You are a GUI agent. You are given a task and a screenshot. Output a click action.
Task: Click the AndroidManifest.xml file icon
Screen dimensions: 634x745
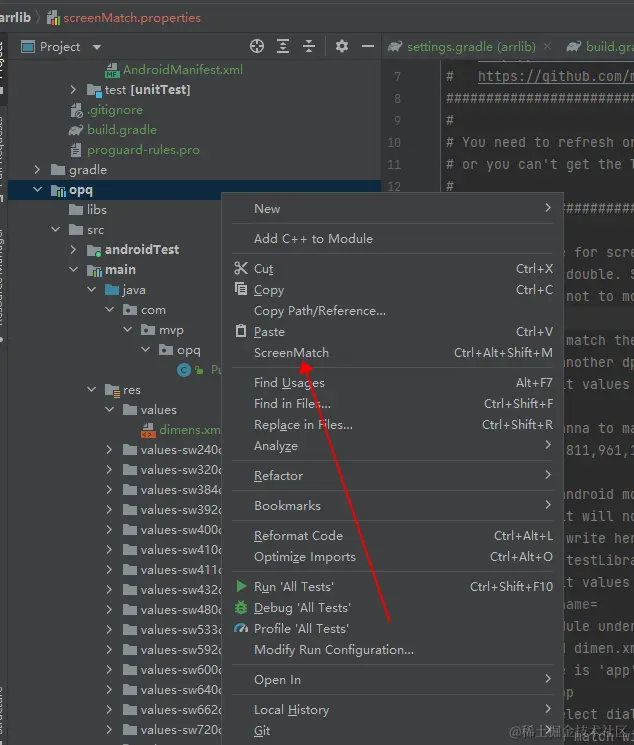click(x=112, y=70)
